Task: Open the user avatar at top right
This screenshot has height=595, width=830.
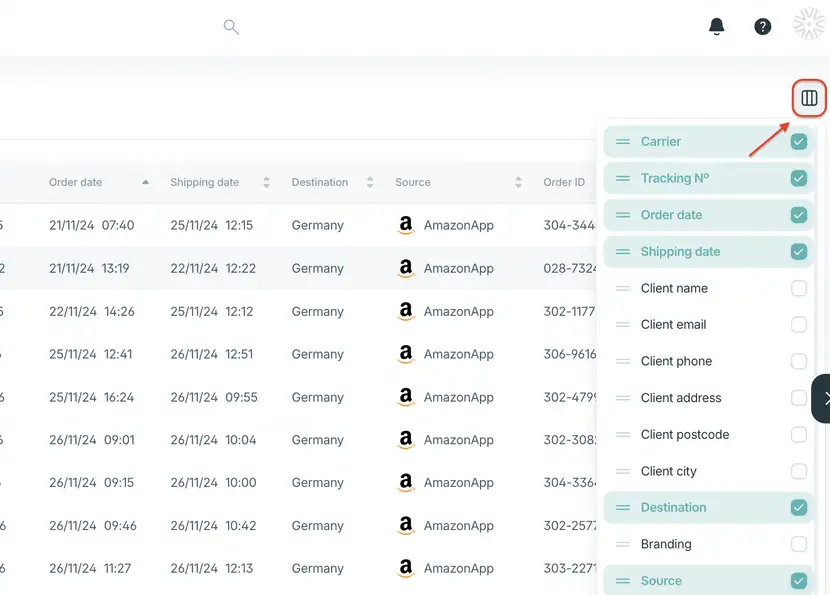Action: [x=809, y=24]
